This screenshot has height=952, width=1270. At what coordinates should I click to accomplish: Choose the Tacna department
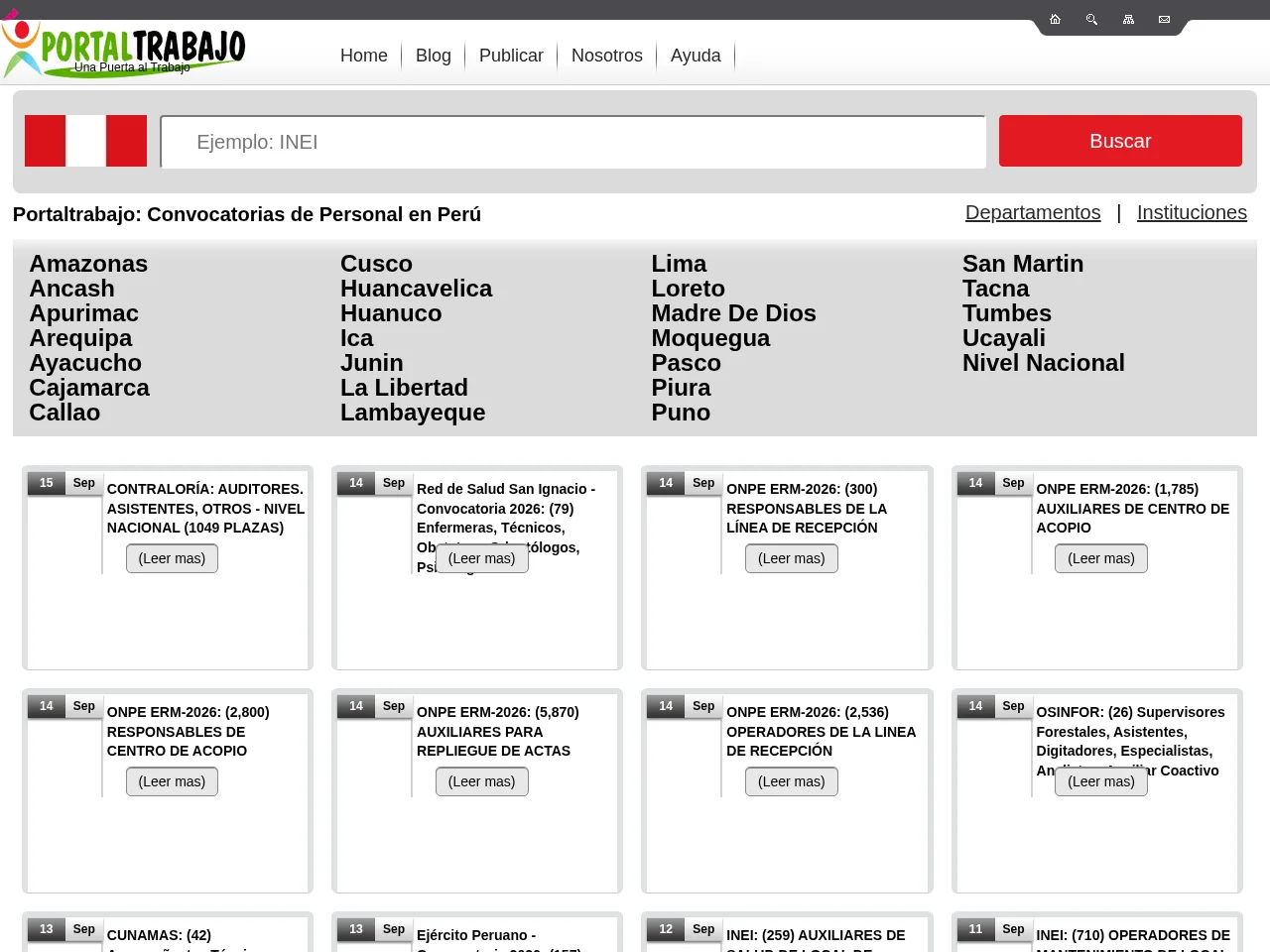click(x=995, y=289)
